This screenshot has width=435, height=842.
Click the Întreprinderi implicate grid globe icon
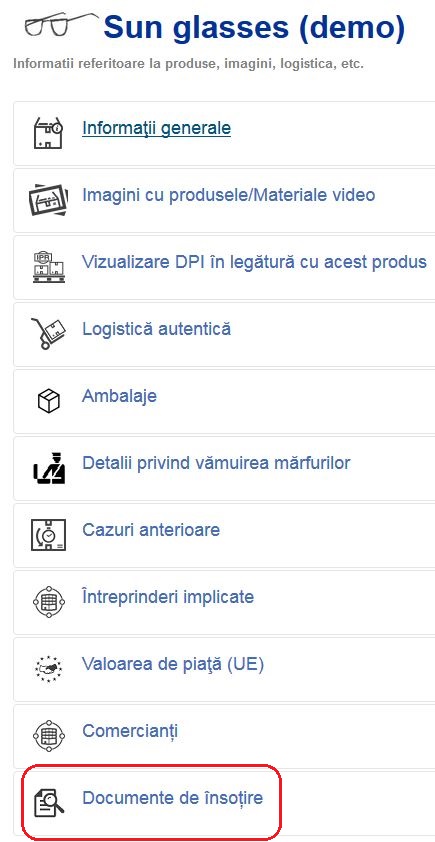48,601
